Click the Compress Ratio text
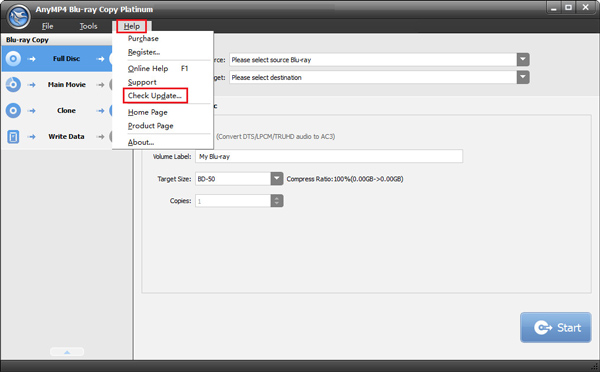This screenshot has height=372, width=600. tap(345, 179)
